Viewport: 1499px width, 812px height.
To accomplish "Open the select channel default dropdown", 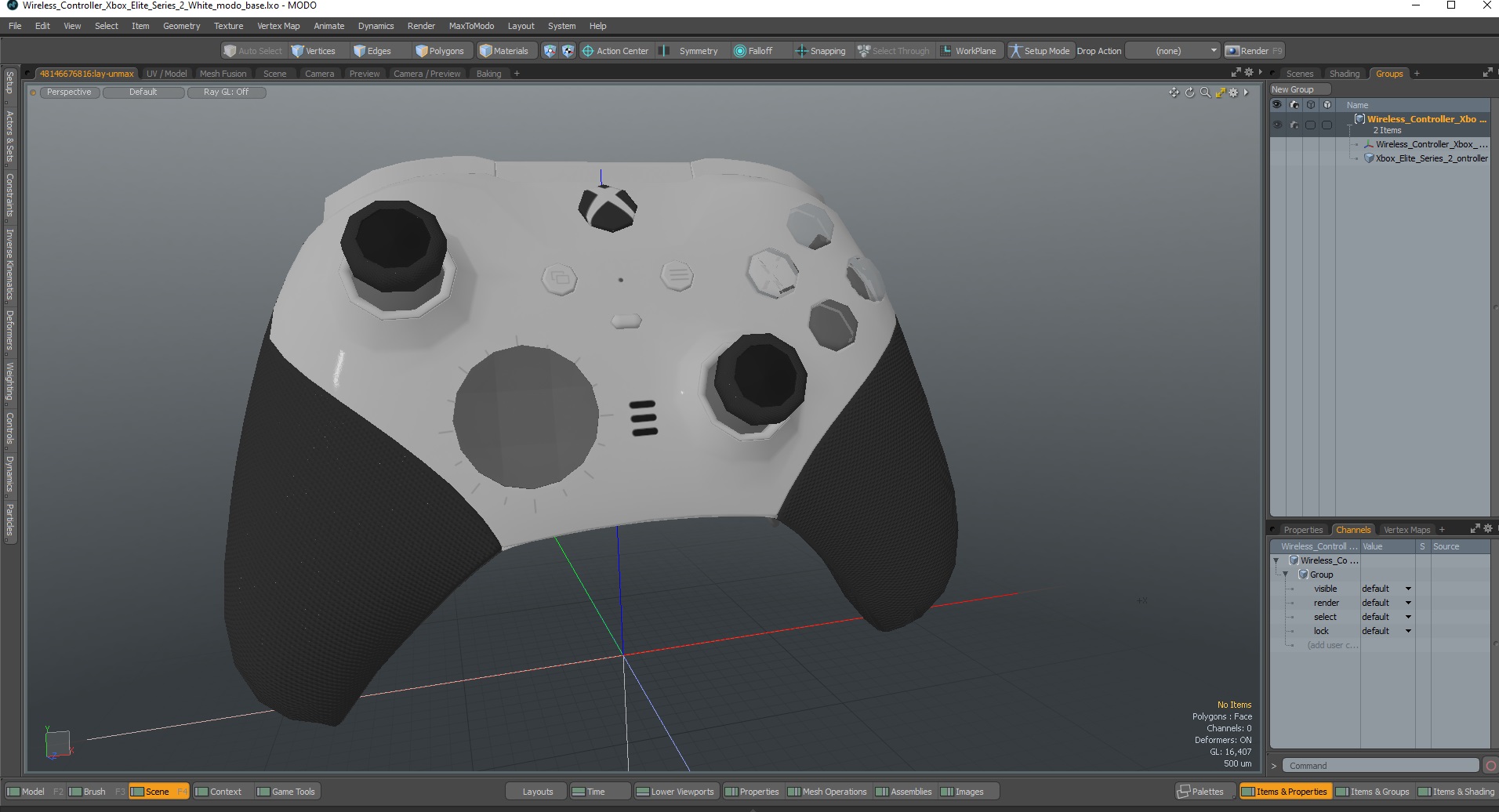I will (1386, 617).
